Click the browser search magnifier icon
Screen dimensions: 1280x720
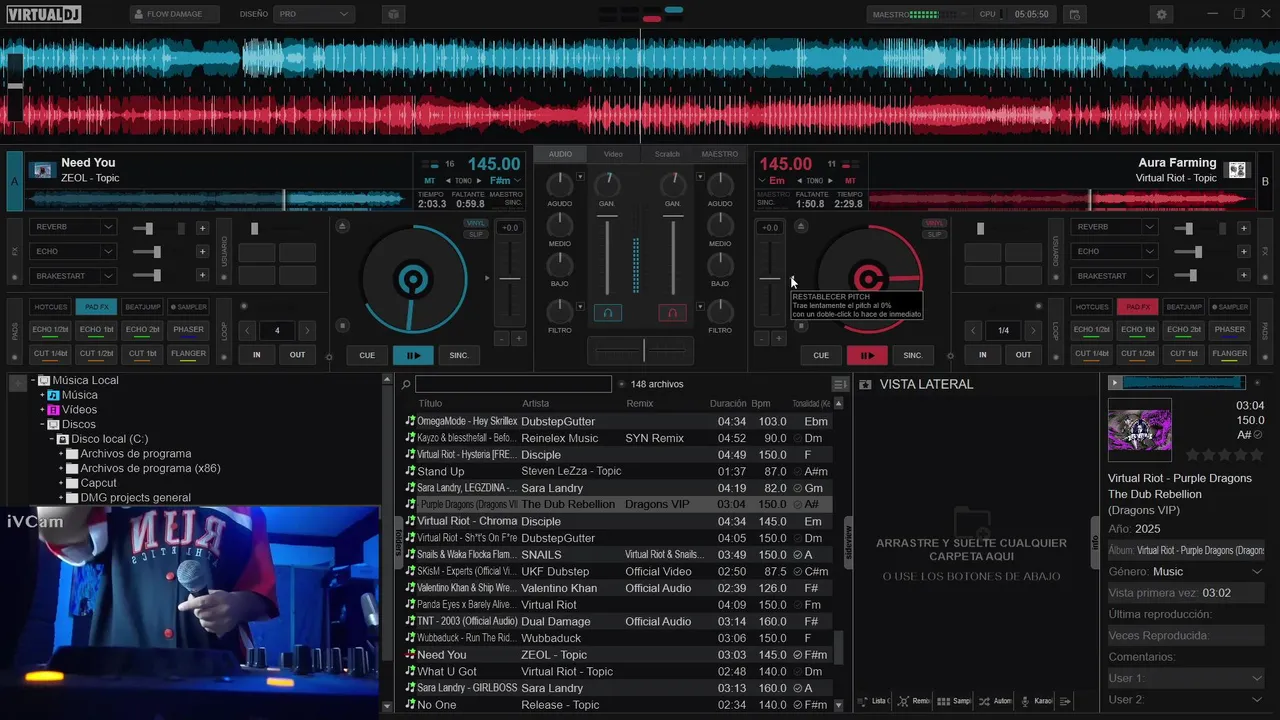coord(406,384)
